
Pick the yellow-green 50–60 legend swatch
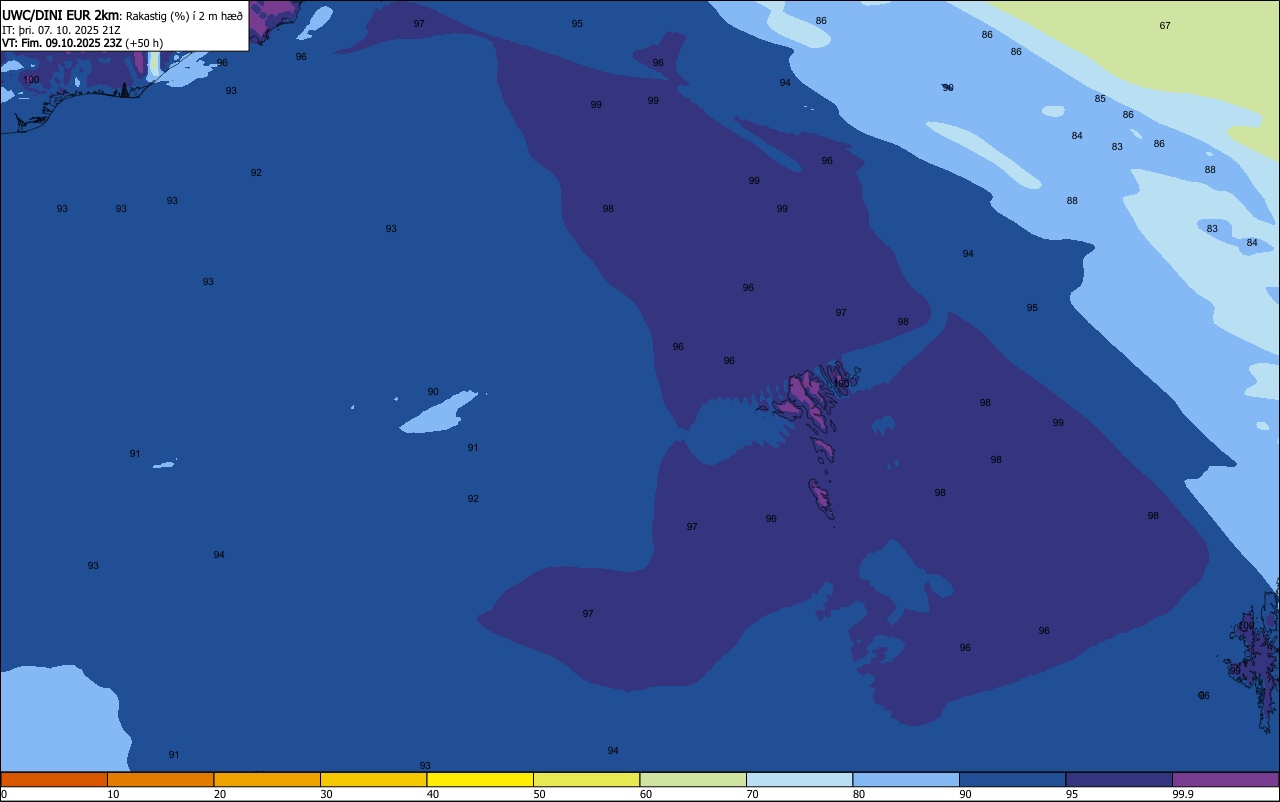(x=586, y=779)
